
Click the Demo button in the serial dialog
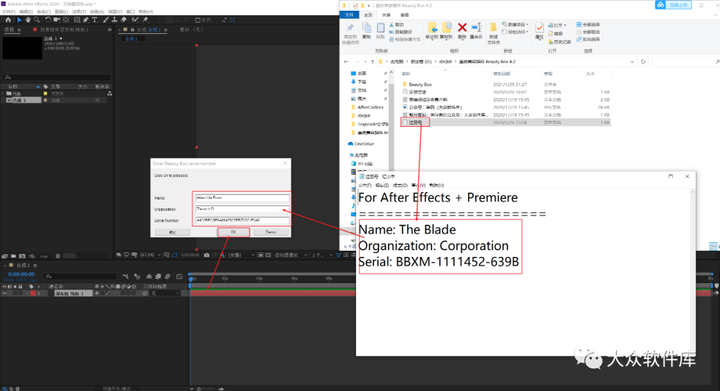pyautogui.click(x=271, y=232)
